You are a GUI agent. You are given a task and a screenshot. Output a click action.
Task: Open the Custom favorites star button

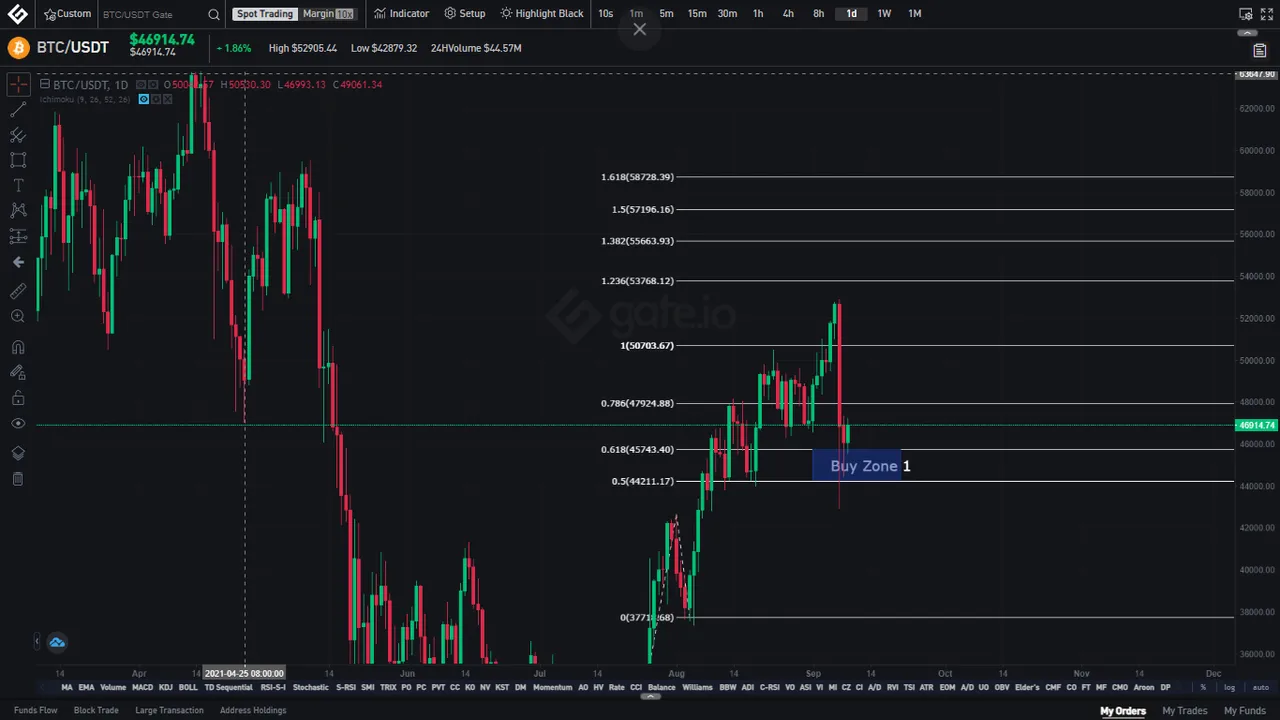(67, 14)
